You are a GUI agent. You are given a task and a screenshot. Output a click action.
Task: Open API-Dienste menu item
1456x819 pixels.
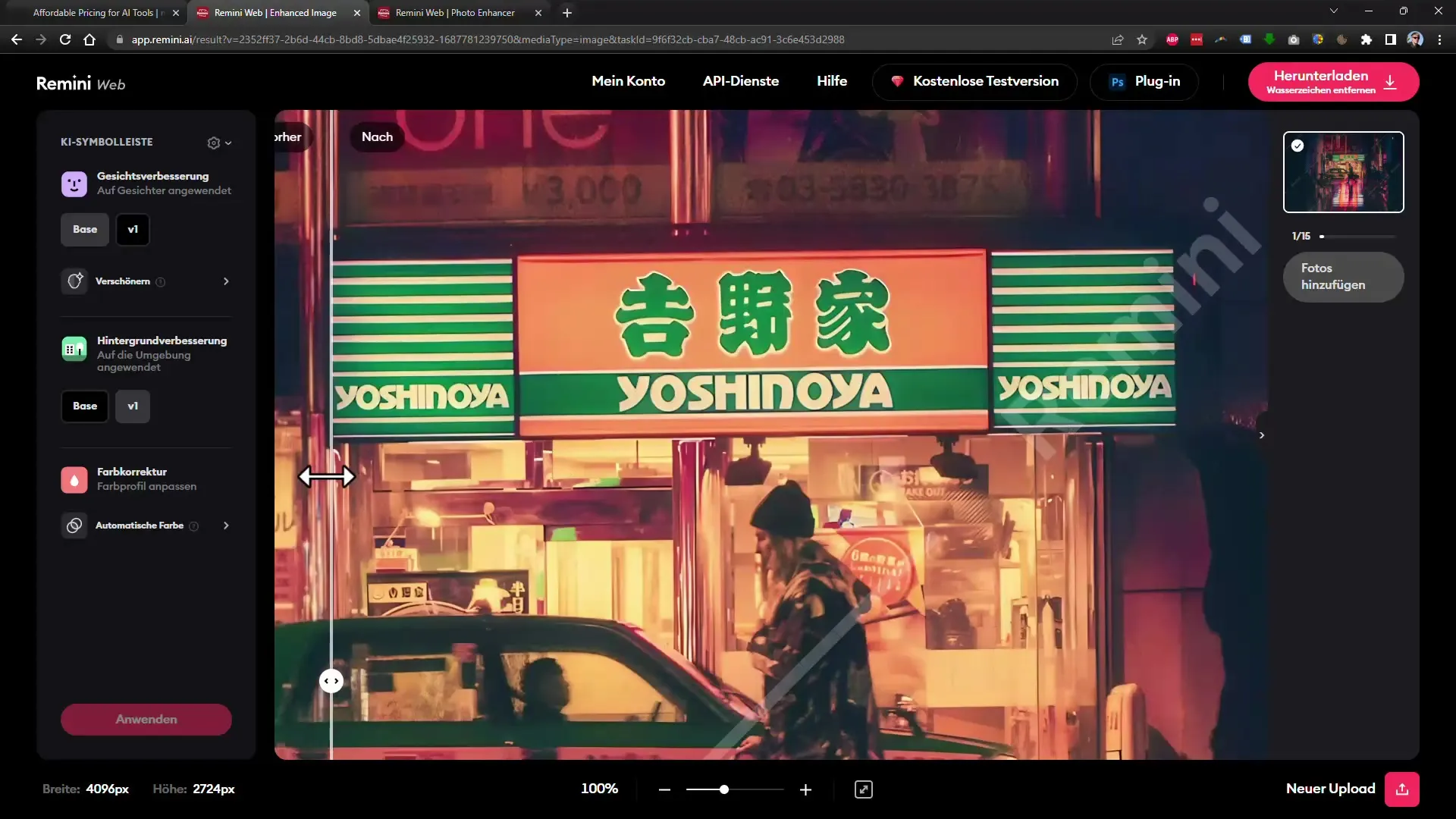[x=741, y=81]
